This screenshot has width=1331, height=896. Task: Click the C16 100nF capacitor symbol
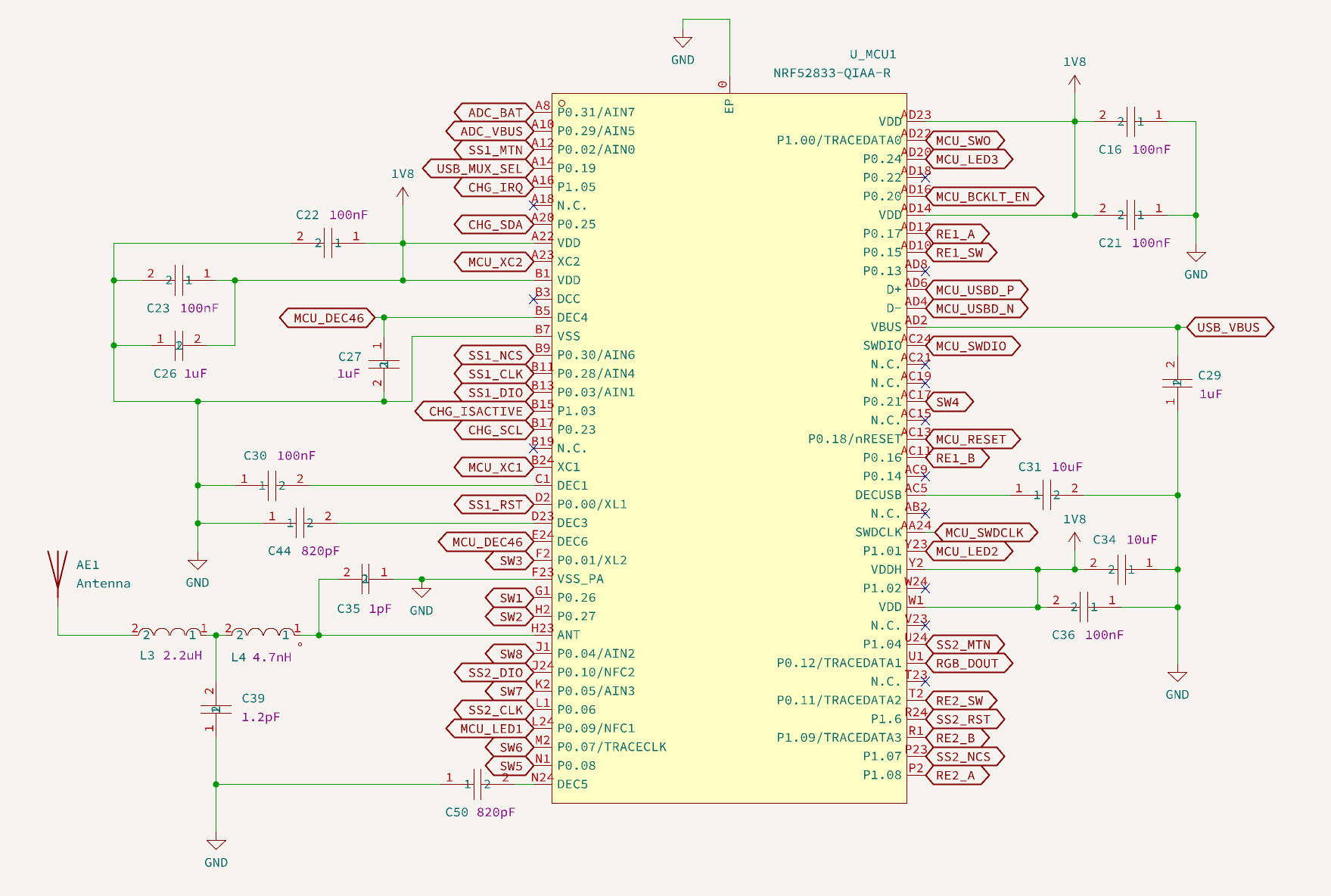[1130, 121]
